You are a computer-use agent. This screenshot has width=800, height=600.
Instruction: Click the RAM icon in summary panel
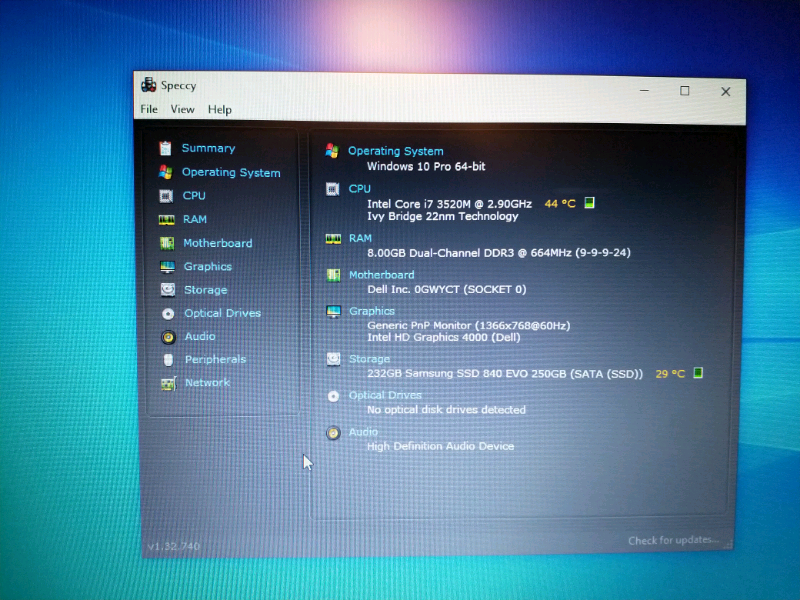(x=333, y=239)
